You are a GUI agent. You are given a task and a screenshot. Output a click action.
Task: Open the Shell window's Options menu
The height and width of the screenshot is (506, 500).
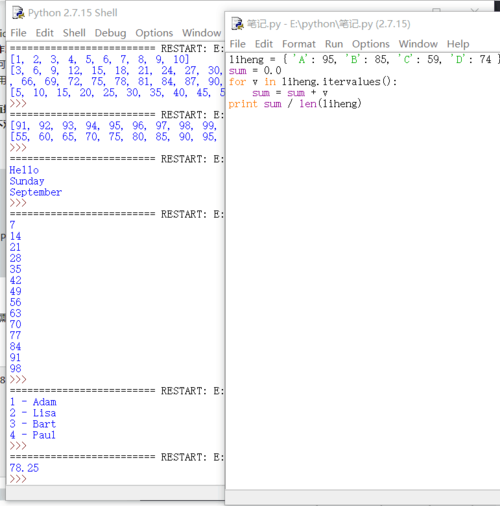tap(154, 33)
